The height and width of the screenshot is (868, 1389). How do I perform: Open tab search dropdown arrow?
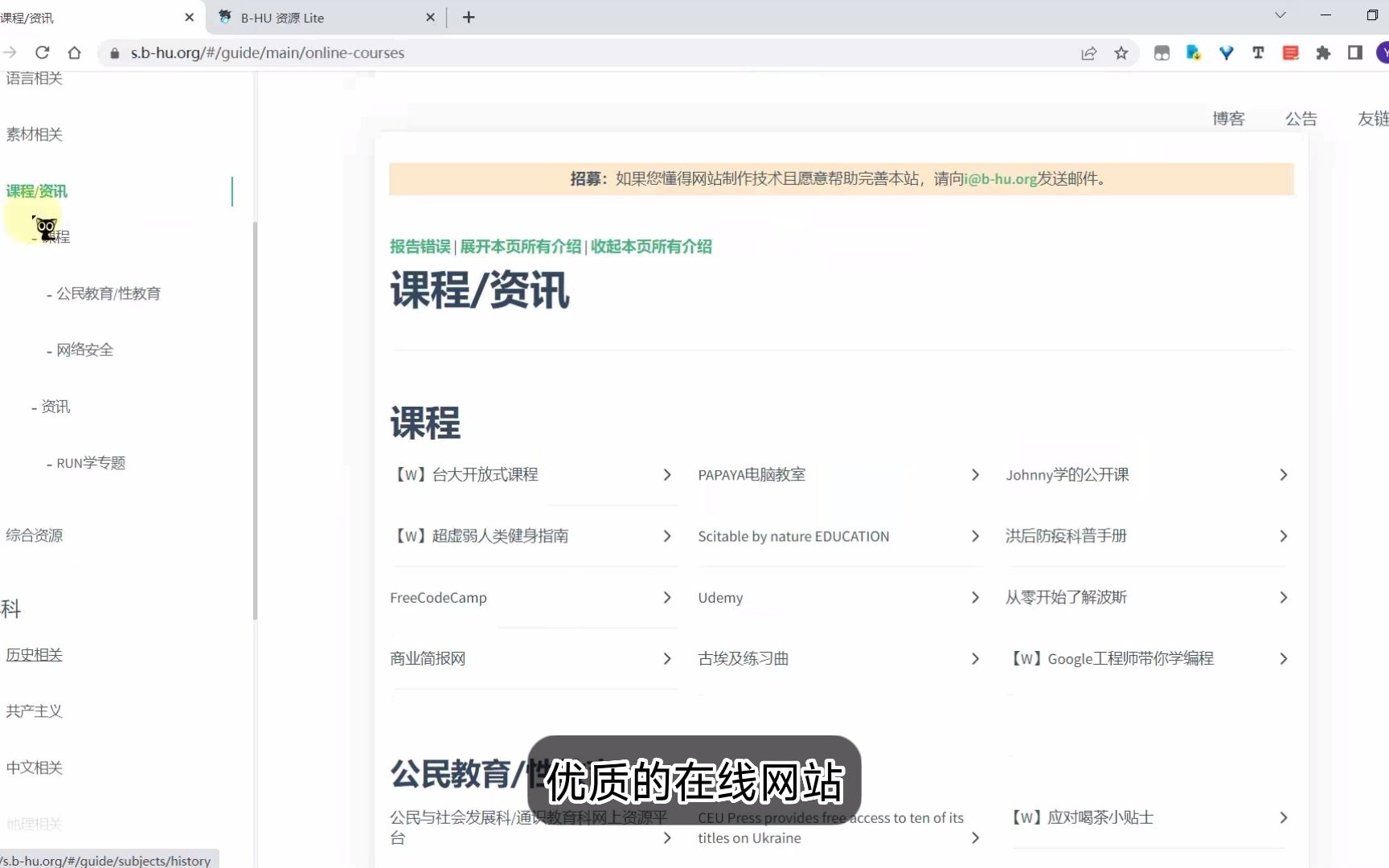tap(1280, 15)
